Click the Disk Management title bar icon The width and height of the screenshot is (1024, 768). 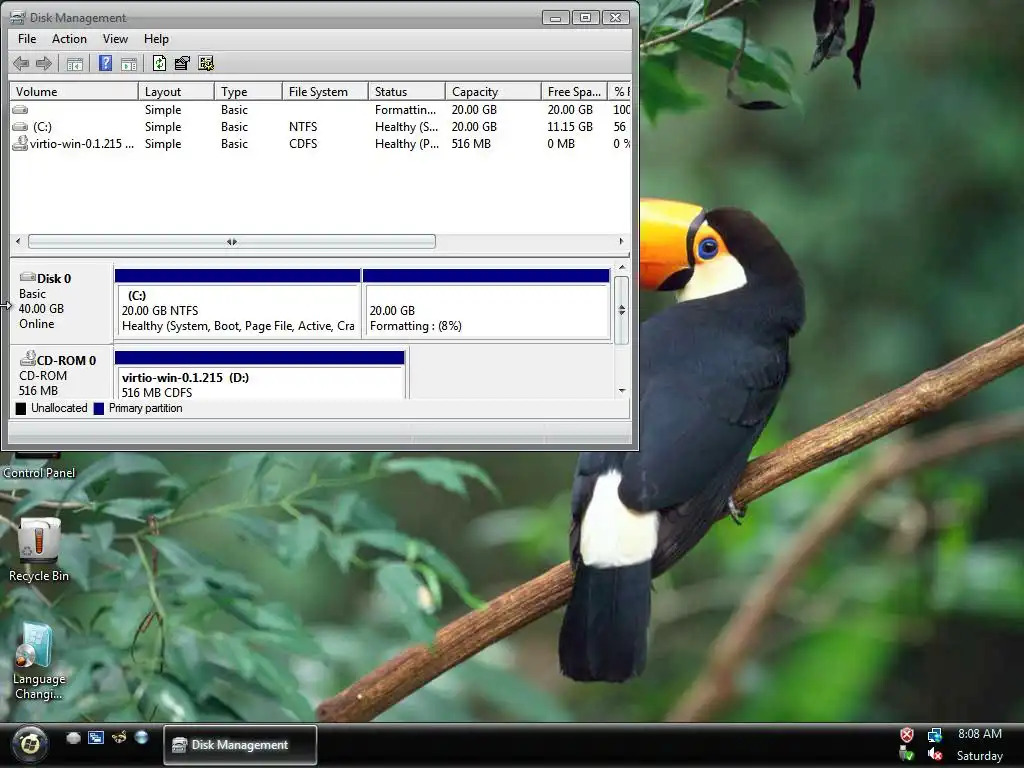18,18
